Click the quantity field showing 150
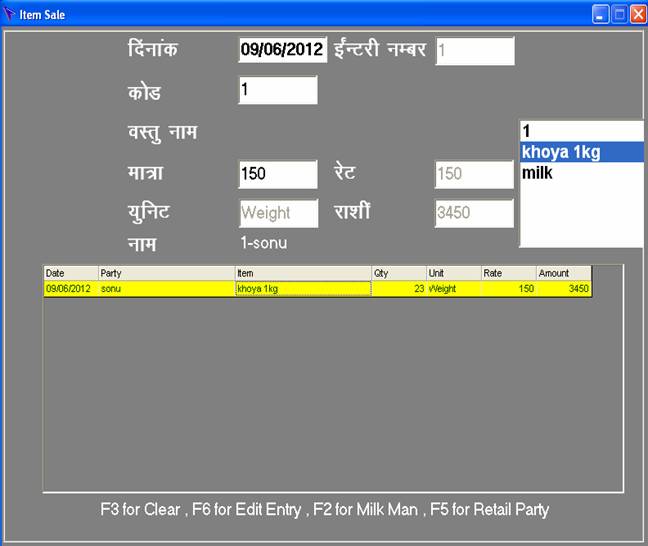648x546 pixels. pos(277,174)
